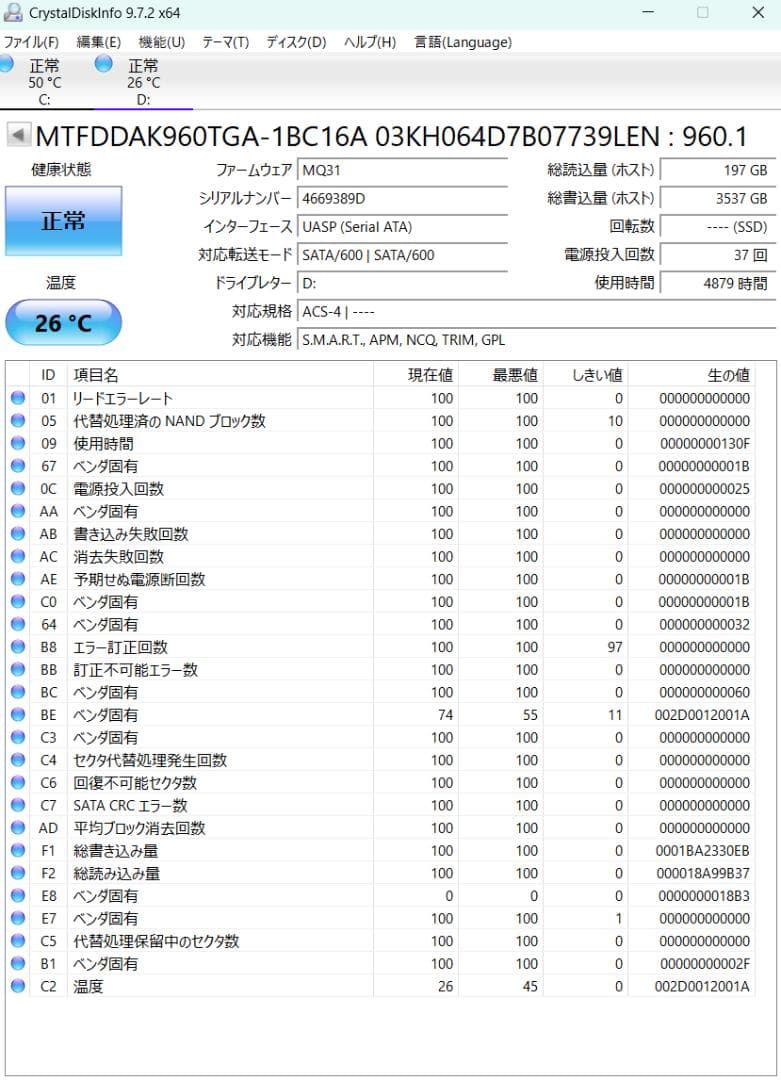
Task: Click the status icon for ID 67 row
Action: click(18, 466)
